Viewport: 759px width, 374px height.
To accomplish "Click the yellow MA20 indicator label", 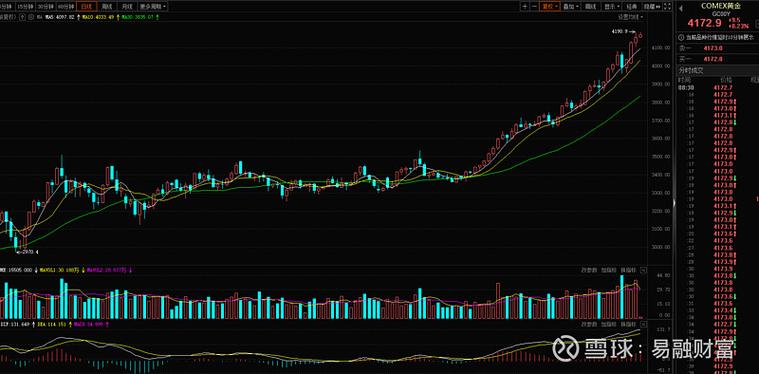I will point(98,16).
